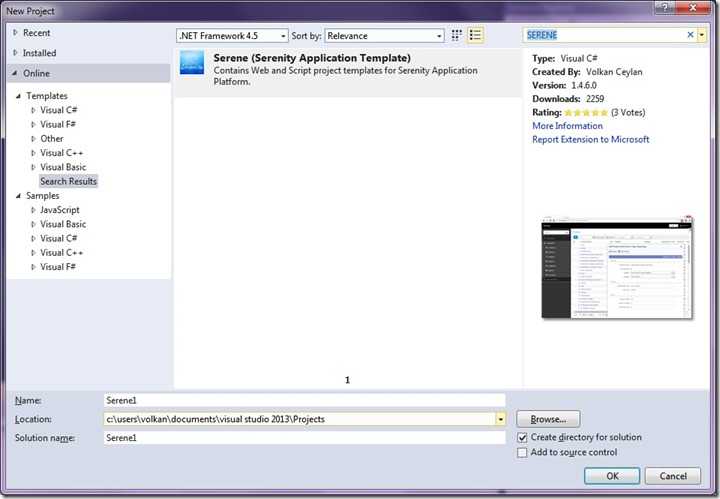
Task: Click the Version 1.4.6.0 text
Action: [x=564, y=85]
